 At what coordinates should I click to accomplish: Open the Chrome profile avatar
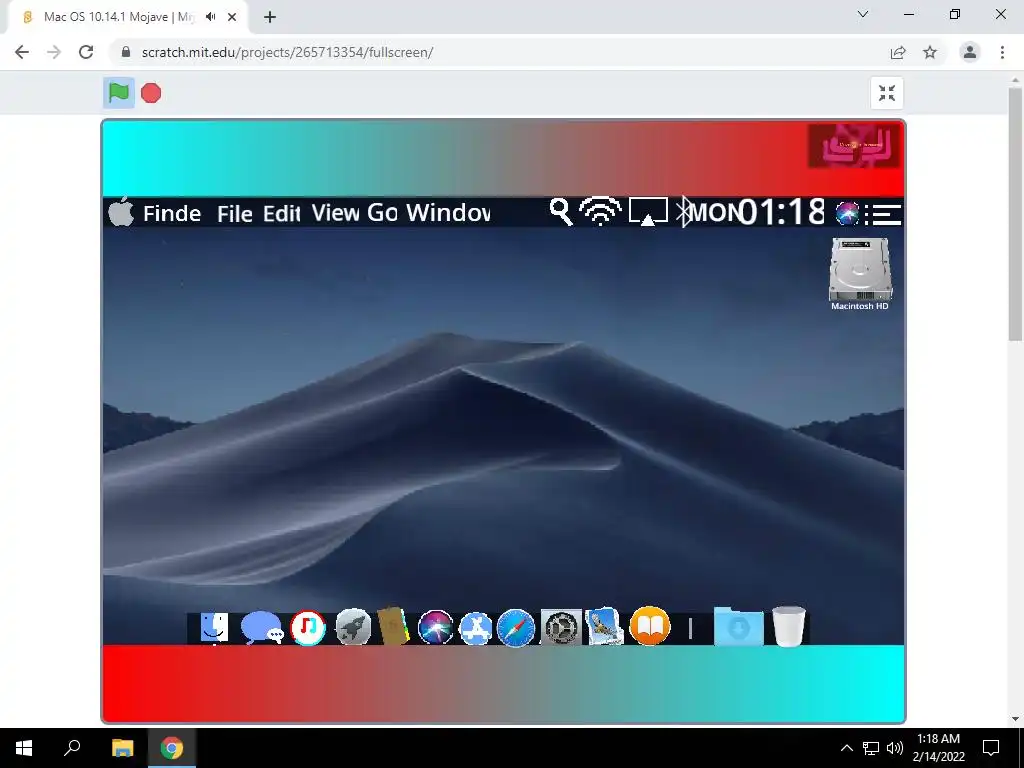[x=970, y=52]
